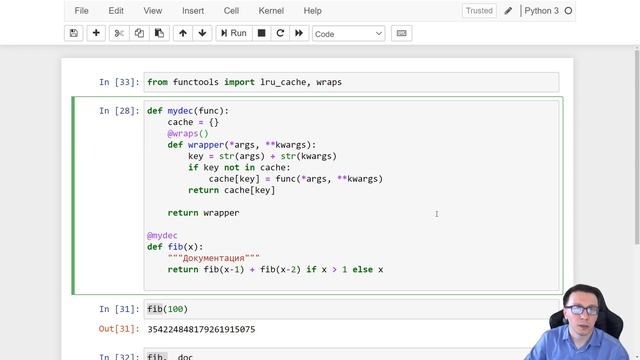640x360 pixels.
Task: Click the @wraps() decorator line
Action: pyautogui.click(x=188, y=133)
